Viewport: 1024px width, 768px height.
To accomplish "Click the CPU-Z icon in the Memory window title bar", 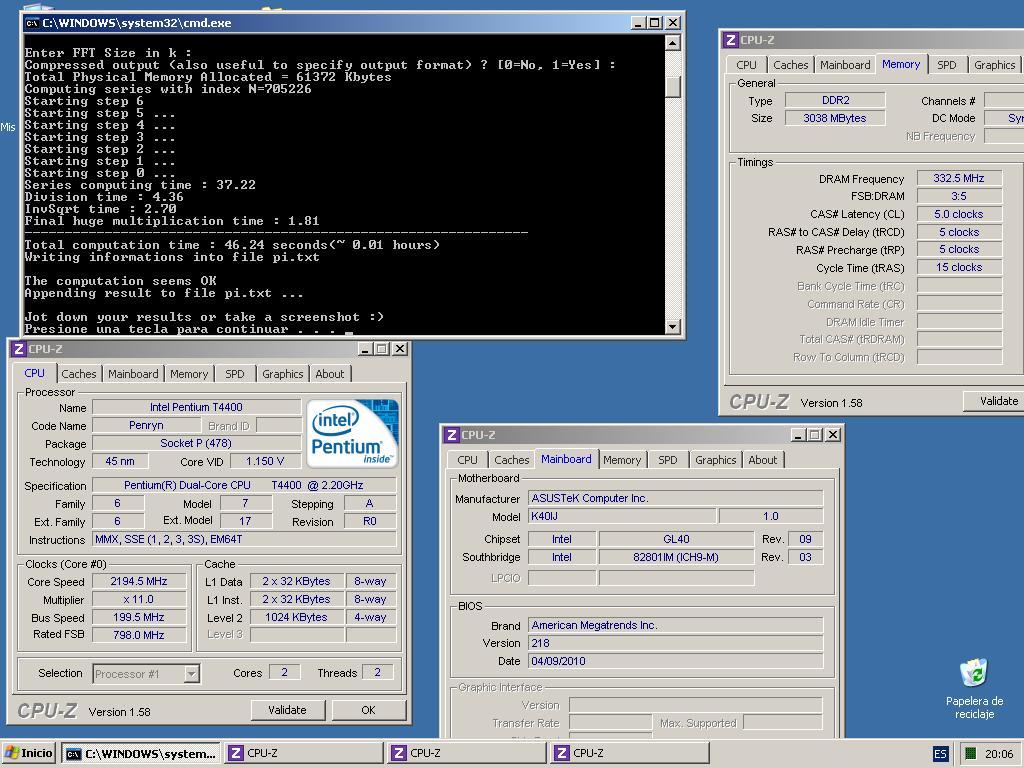I will (x=731, y=40).
